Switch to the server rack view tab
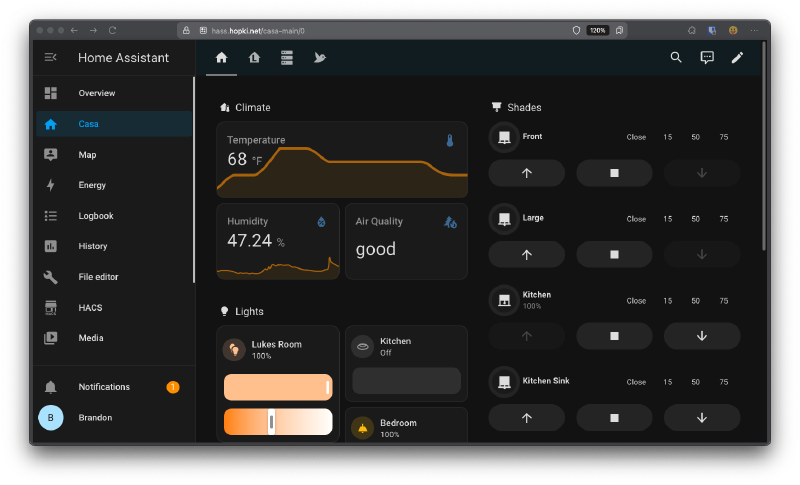This screenshot has width=800, height=485. (x=287, y=58)
